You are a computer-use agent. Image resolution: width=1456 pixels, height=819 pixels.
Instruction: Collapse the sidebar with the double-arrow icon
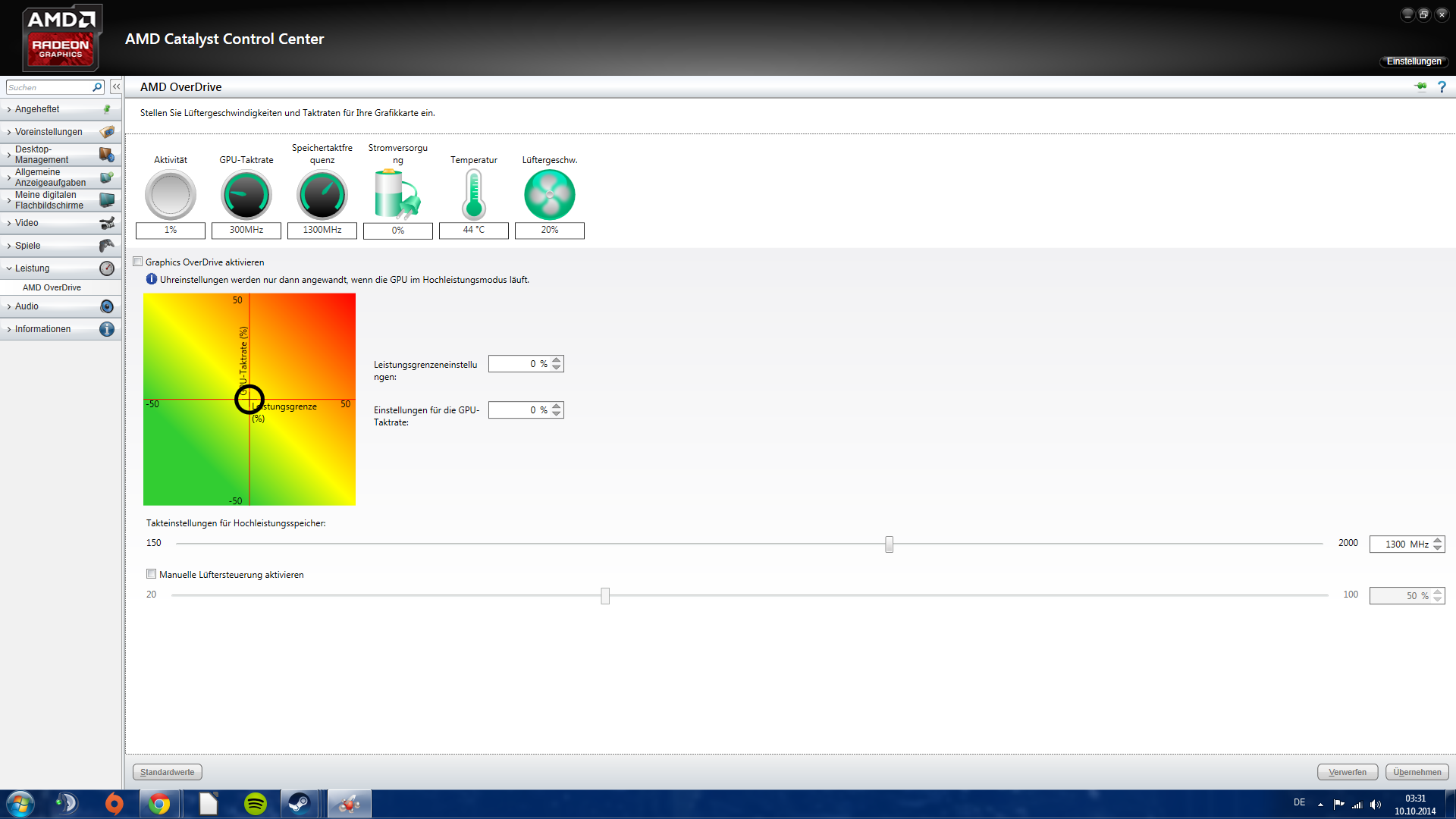(x=116, y=87)
